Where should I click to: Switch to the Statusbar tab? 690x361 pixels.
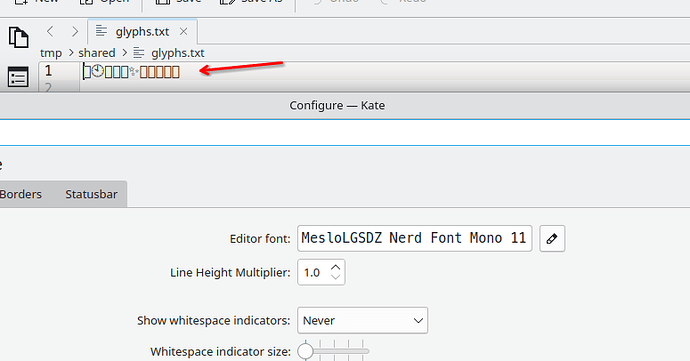(x=91, y=194)
